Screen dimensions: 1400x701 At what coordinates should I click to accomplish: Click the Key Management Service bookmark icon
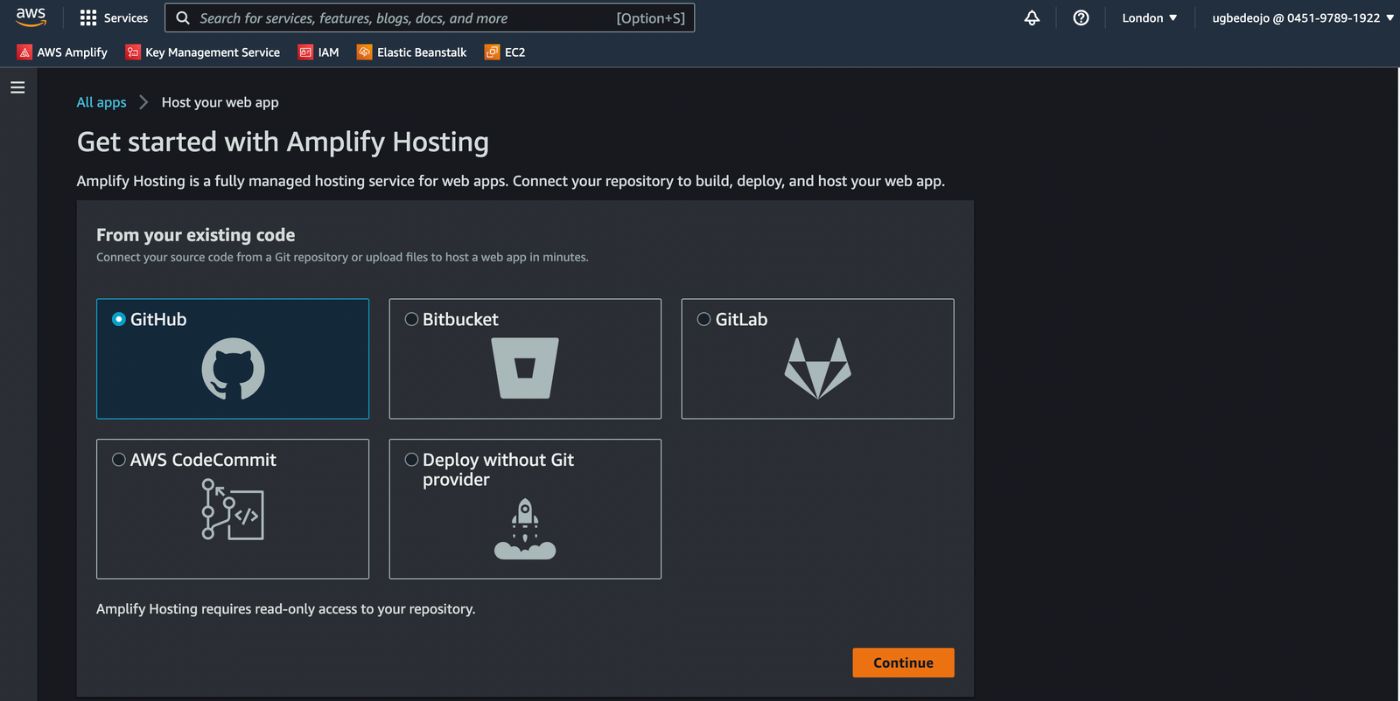(x=133, y=52)
